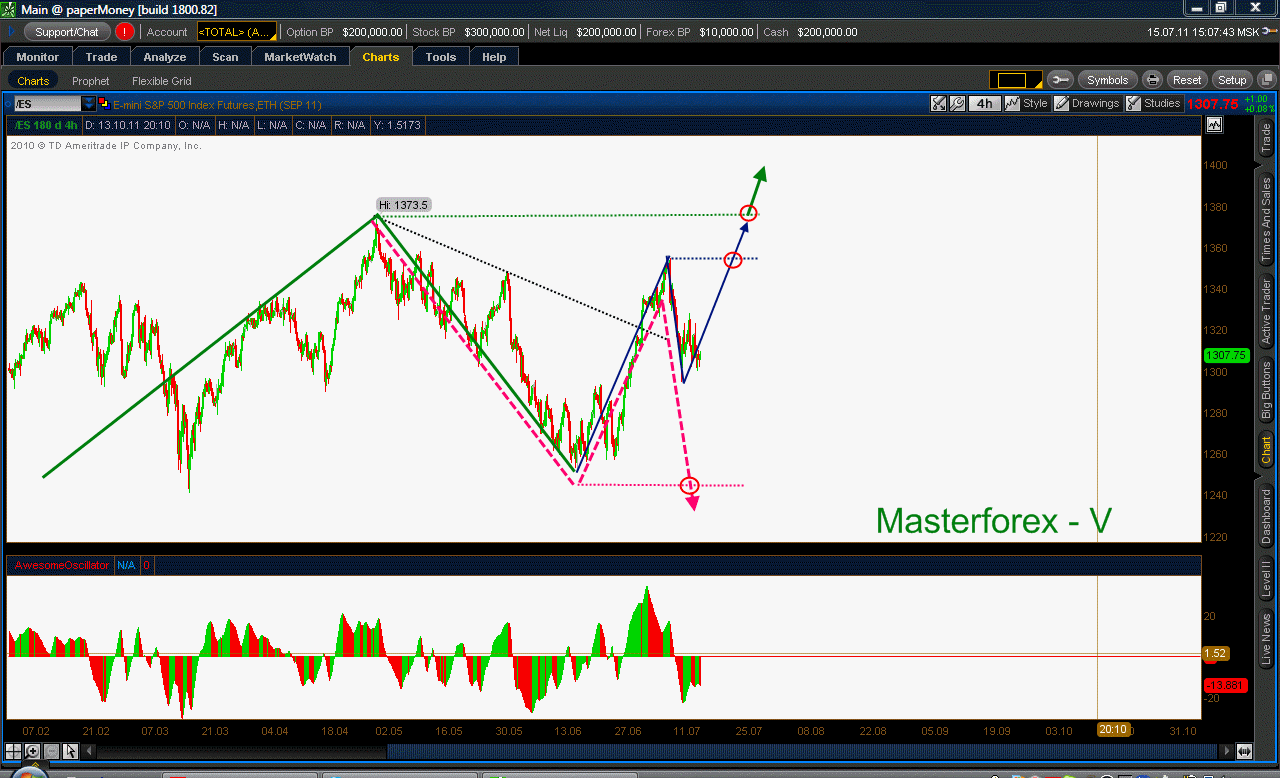Click the Reset button
This screenshot has width=1280, height=778.
pos(1187,80)
